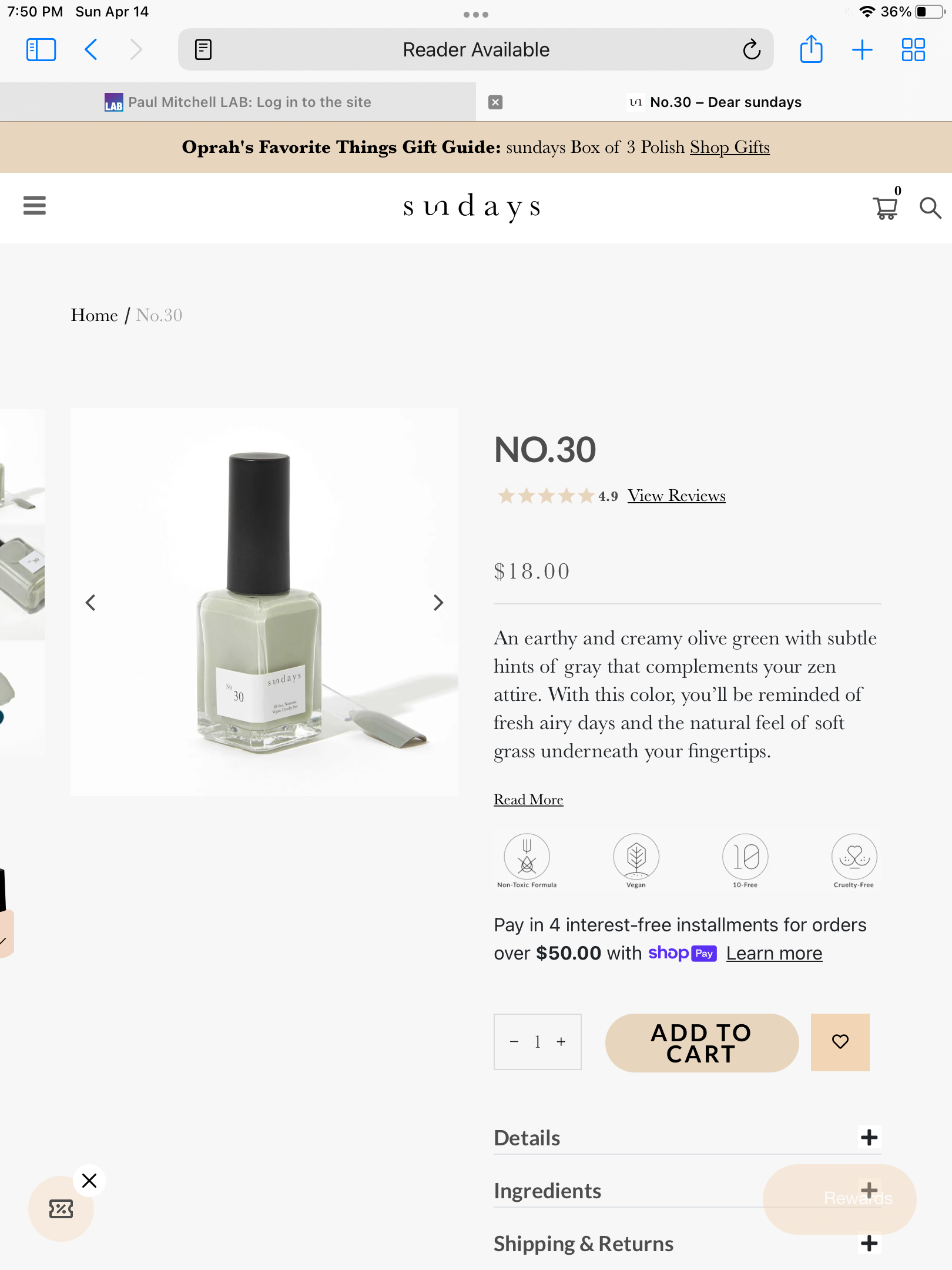952x1270 pixels.
Task: Expand the Details section
Action: coord(869,1137)
